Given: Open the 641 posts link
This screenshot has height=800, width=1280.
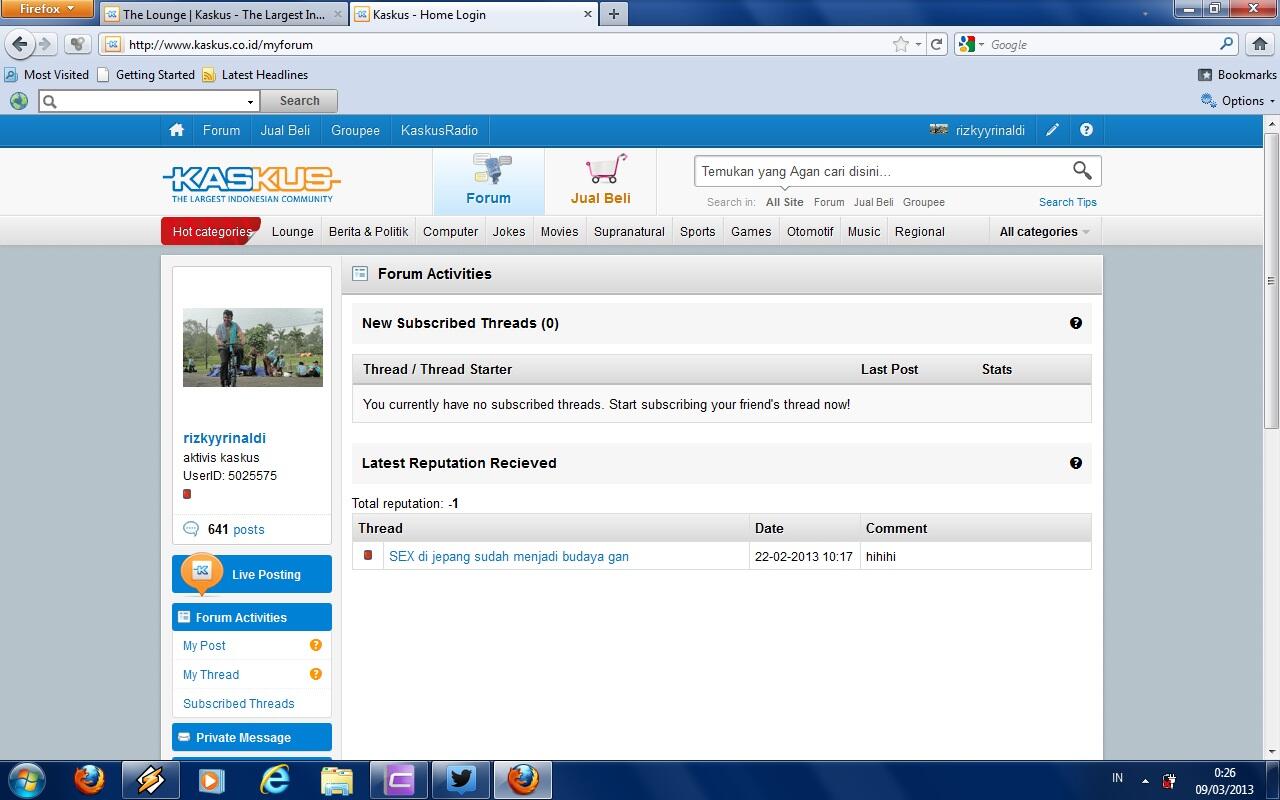Looking at the screenshot, I should pyautogui.click(x=236, y=530).
